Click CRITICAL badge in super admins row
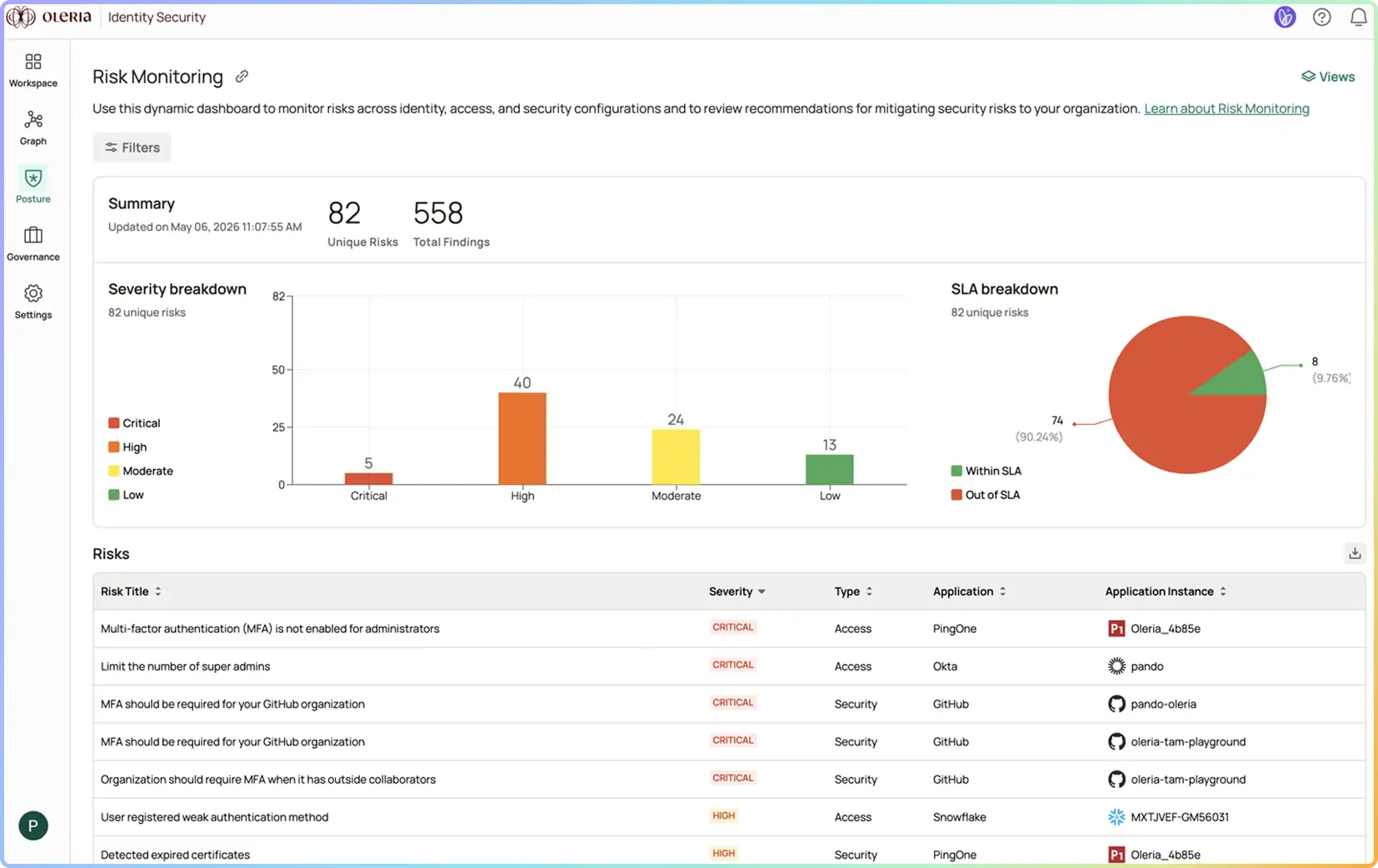 733,665
